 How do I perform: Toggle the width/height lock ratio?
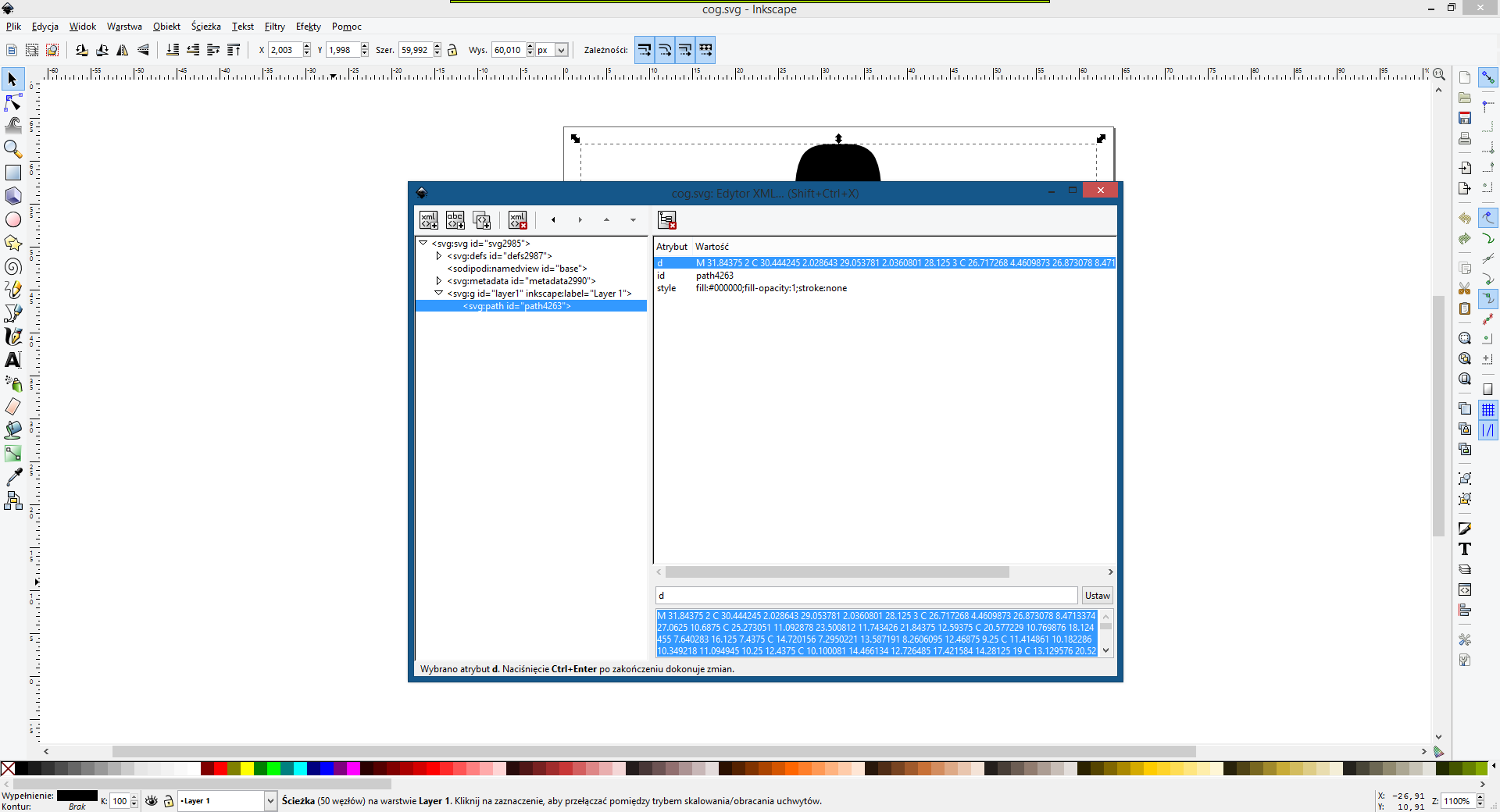pos(452,50)
